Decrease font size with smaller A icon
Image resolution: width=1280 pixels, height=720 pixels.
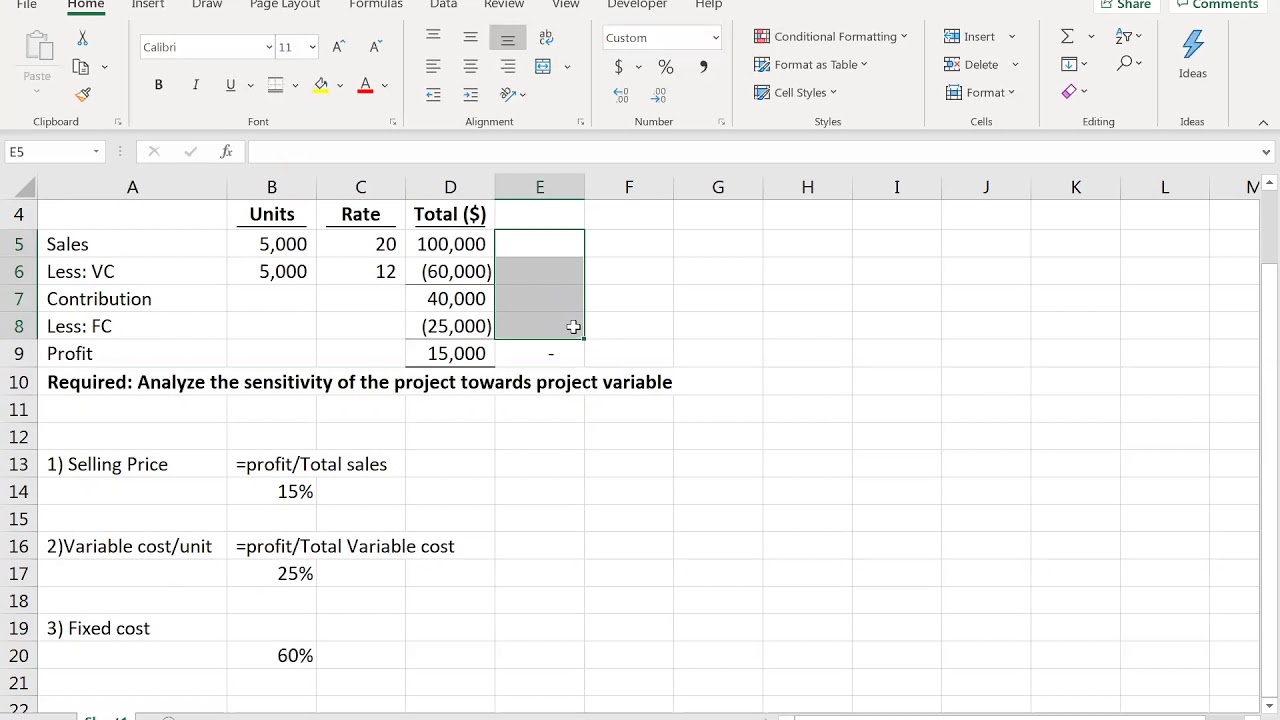point(376,47)
